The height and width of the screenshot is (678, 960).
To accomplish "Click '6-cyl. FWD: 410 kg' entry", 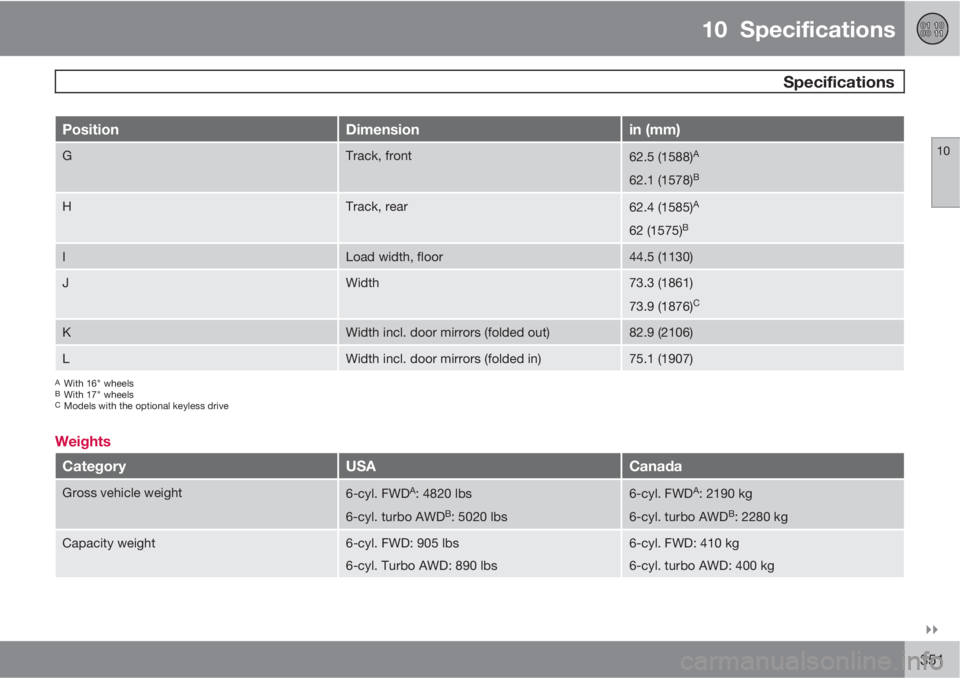I will (x=684, y=543).
